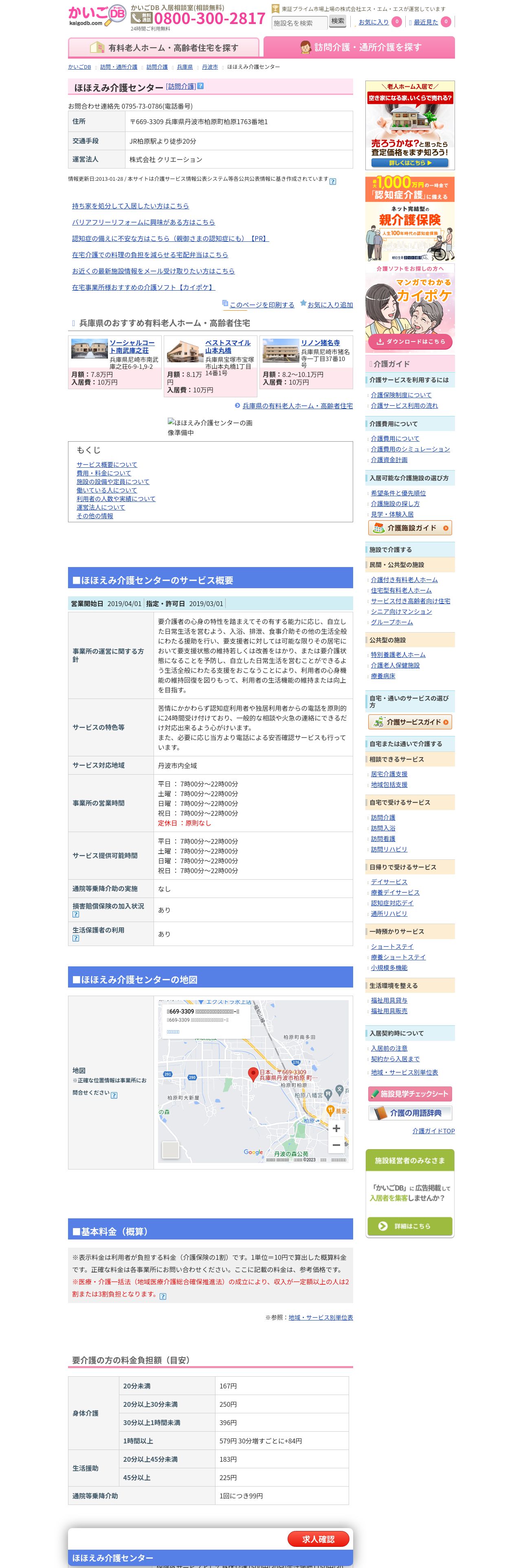The height and width of the screenshot is (1568, 523).
Task: Open 持ち家を処分して入居したい方はこちら link
Action: (130, 206)
